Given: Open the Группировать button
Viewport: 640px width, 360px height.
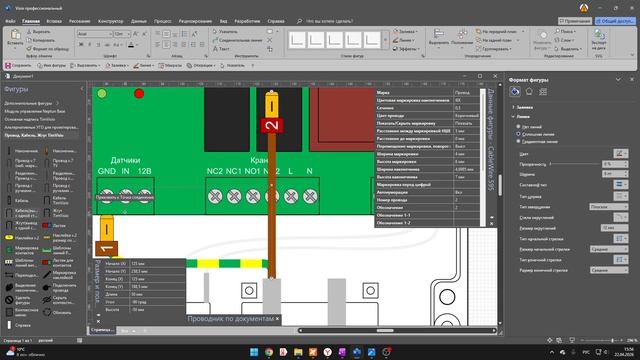Looking at the screenshot, I should (x=493, y=49).
